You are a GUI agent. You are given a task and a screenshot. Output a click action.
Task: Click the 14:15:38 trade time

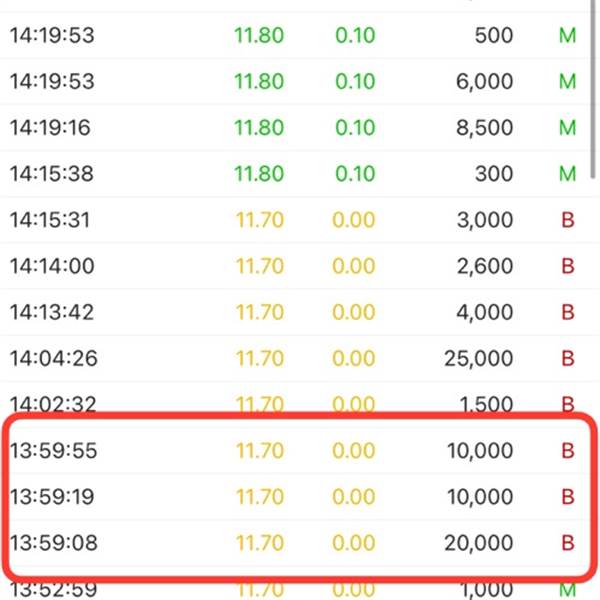(x=52, y=174)
